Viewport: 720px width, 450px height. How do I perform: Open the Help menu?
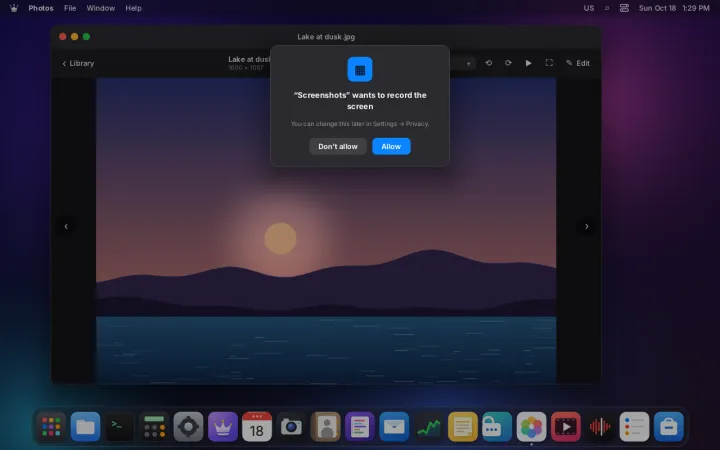(x=133, y=8)
